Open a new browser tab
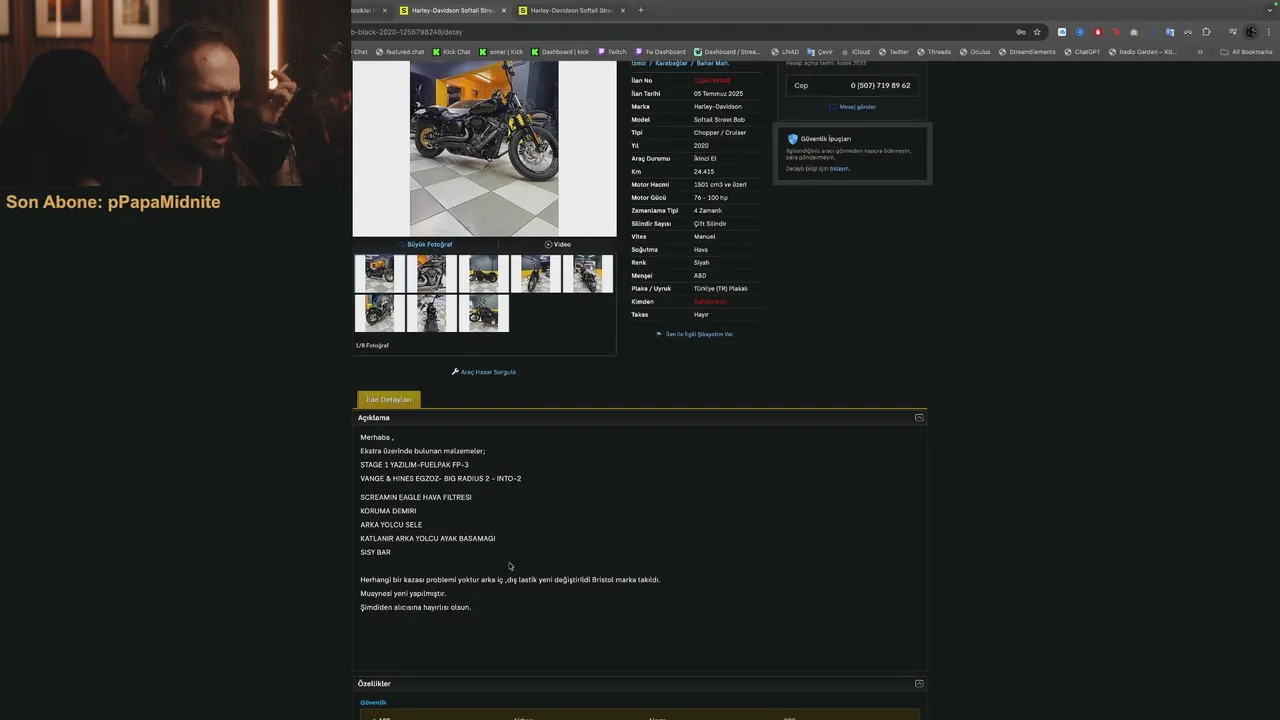 point(641,10)
